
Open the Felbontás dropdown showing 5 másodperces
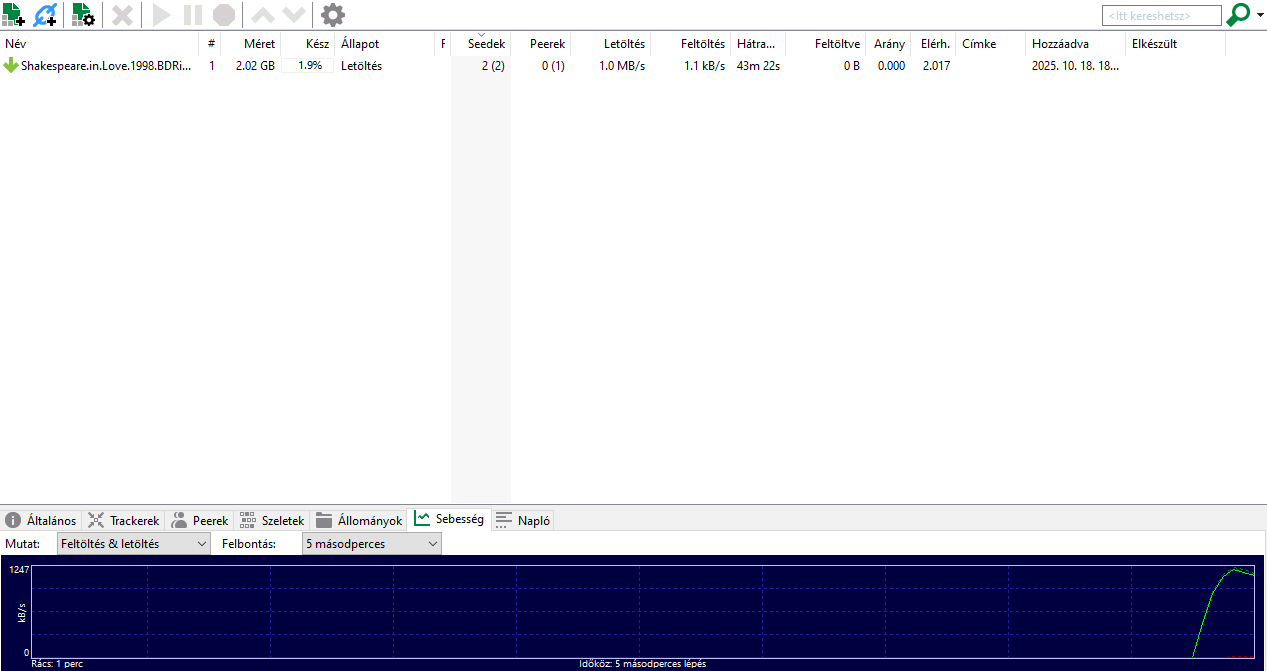371,544
